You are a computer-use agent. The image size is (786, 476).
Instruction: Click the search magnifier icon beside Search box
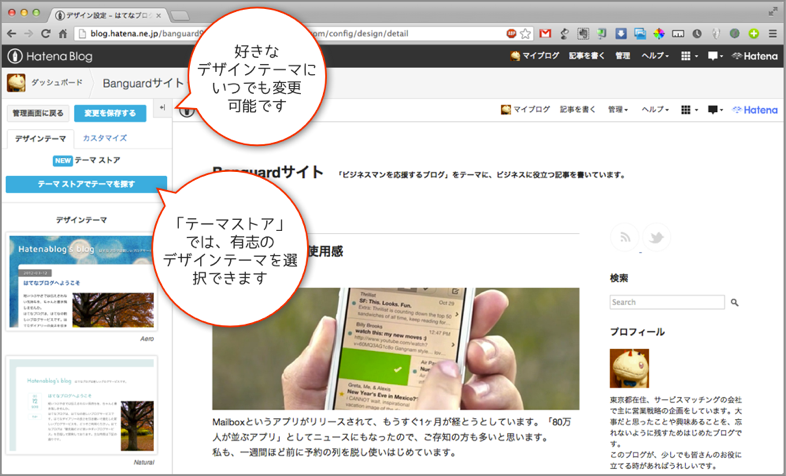[734, 302]
